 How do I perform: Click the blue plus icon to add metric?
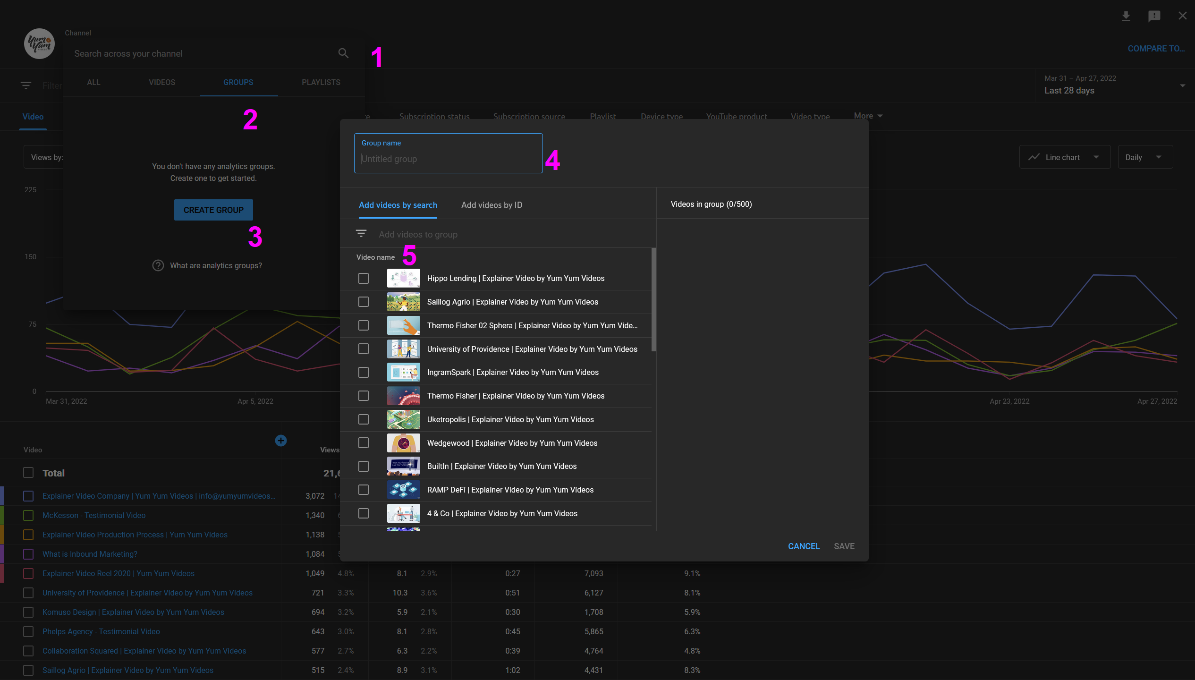pos(281,441)
